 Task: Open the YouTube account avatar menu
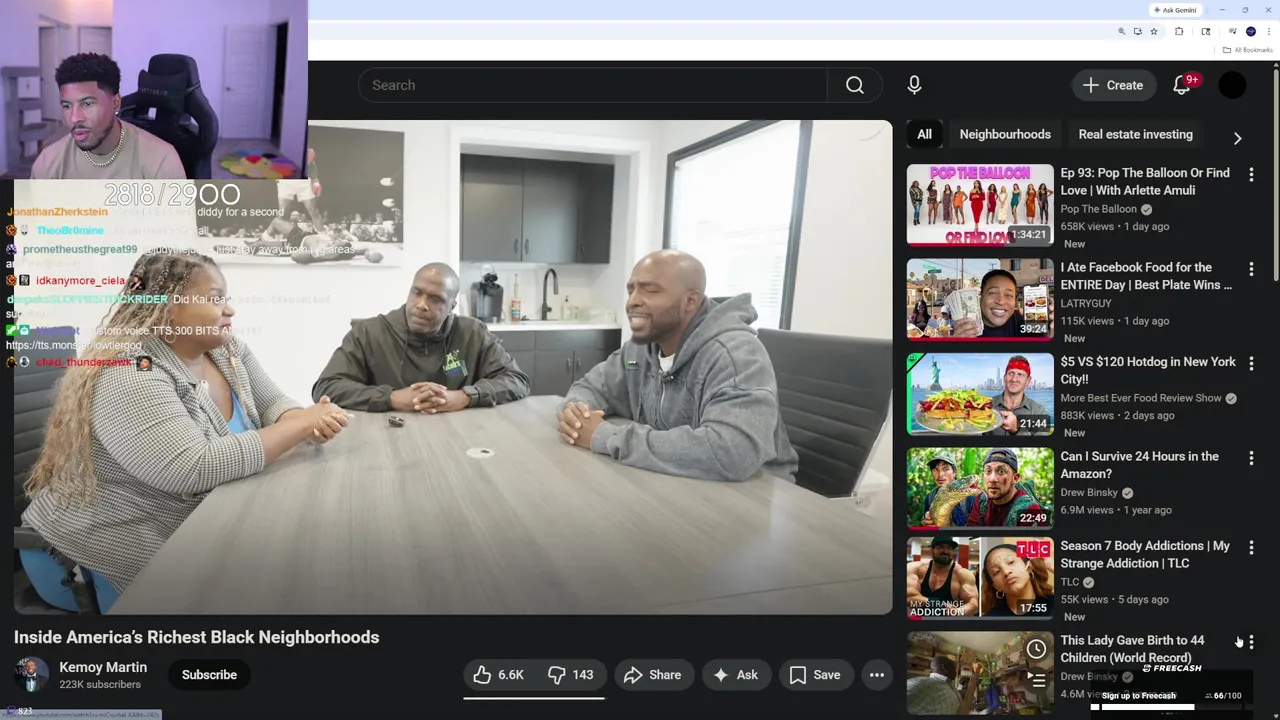click(x=1232, y=85)
